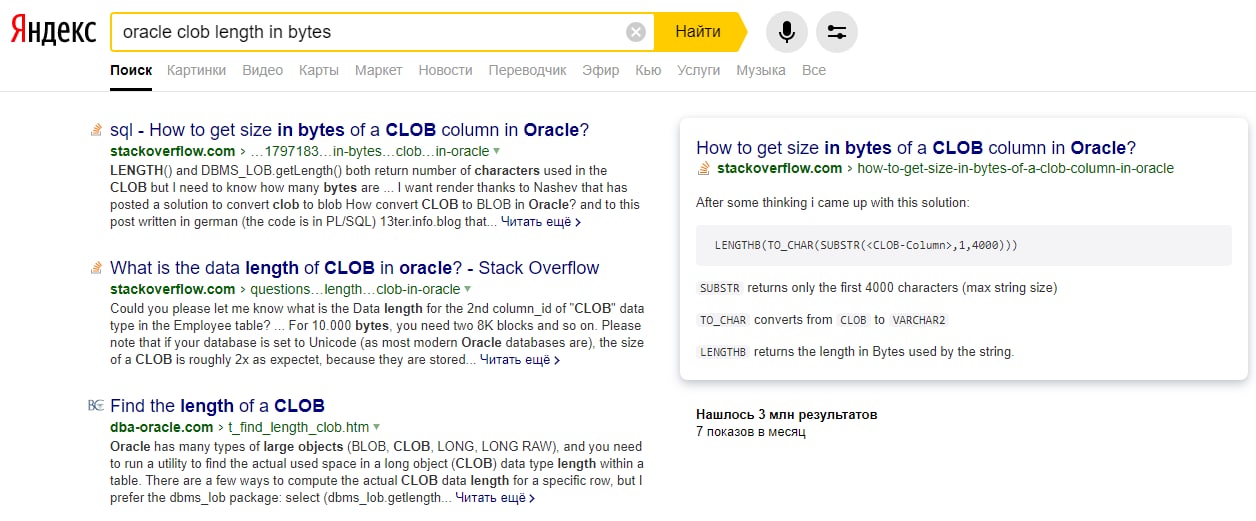
Task: Click the LENGTHB code snippet block
Action: 964,245
